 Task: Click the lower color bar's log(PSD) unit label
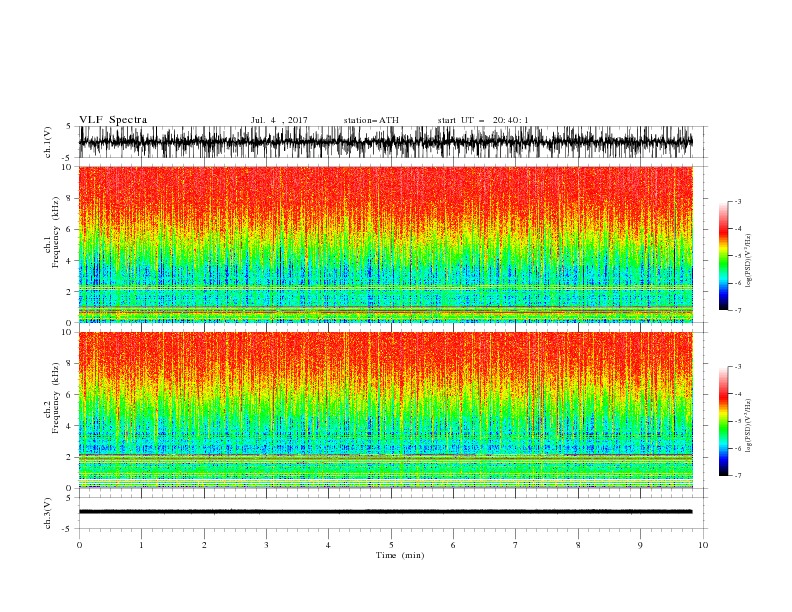pos(748,426)
